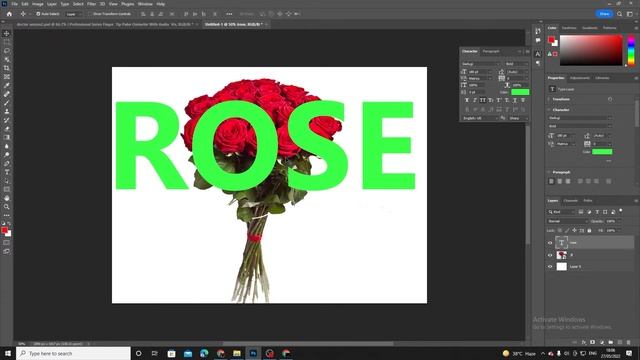
Task: Select the Pen tool
Action: tap(7, 163)
